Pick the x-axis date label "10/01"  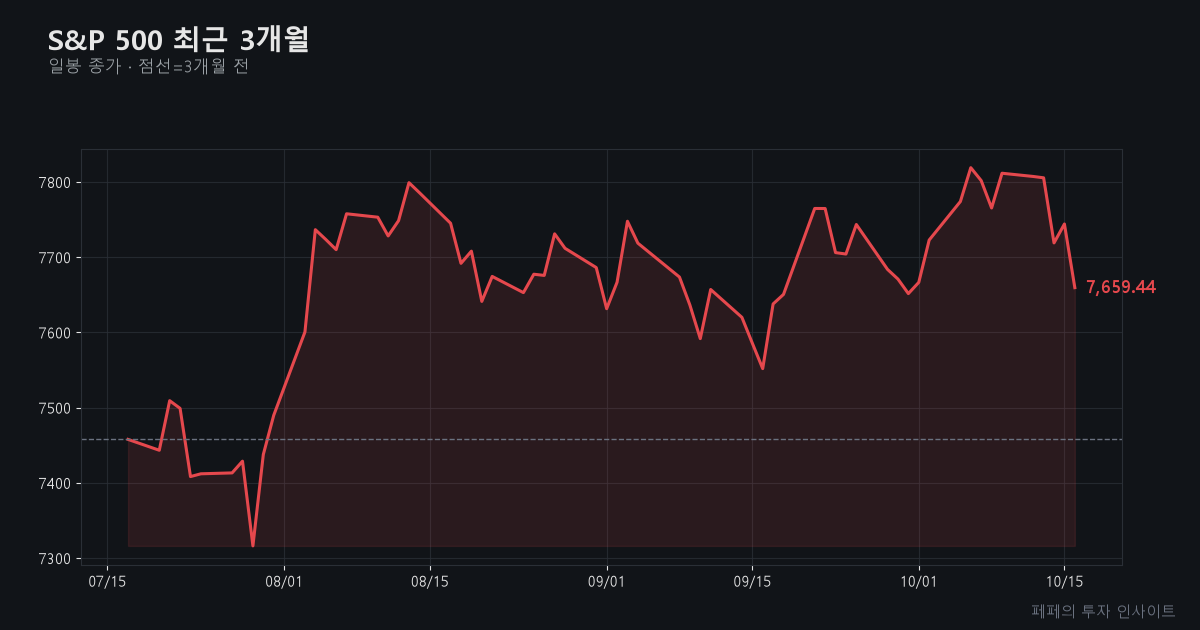(x=918, y=581)
